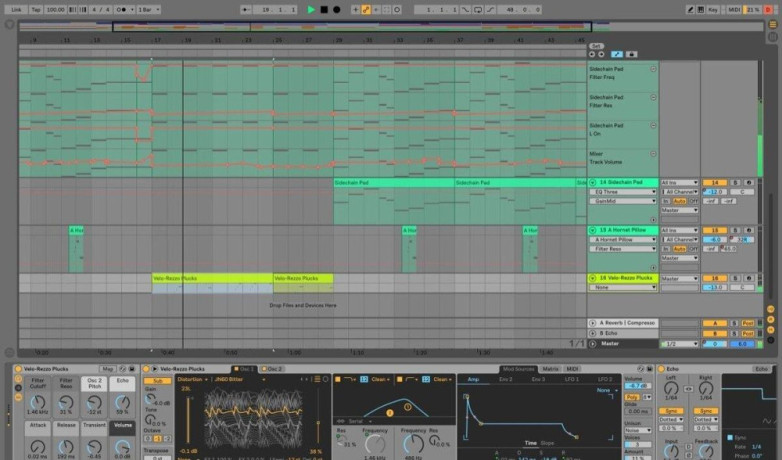782x460 pixels.
Task: Show Arrangement view with the orange selector icon
Action: pyautogui.click(x=773, y=24)
